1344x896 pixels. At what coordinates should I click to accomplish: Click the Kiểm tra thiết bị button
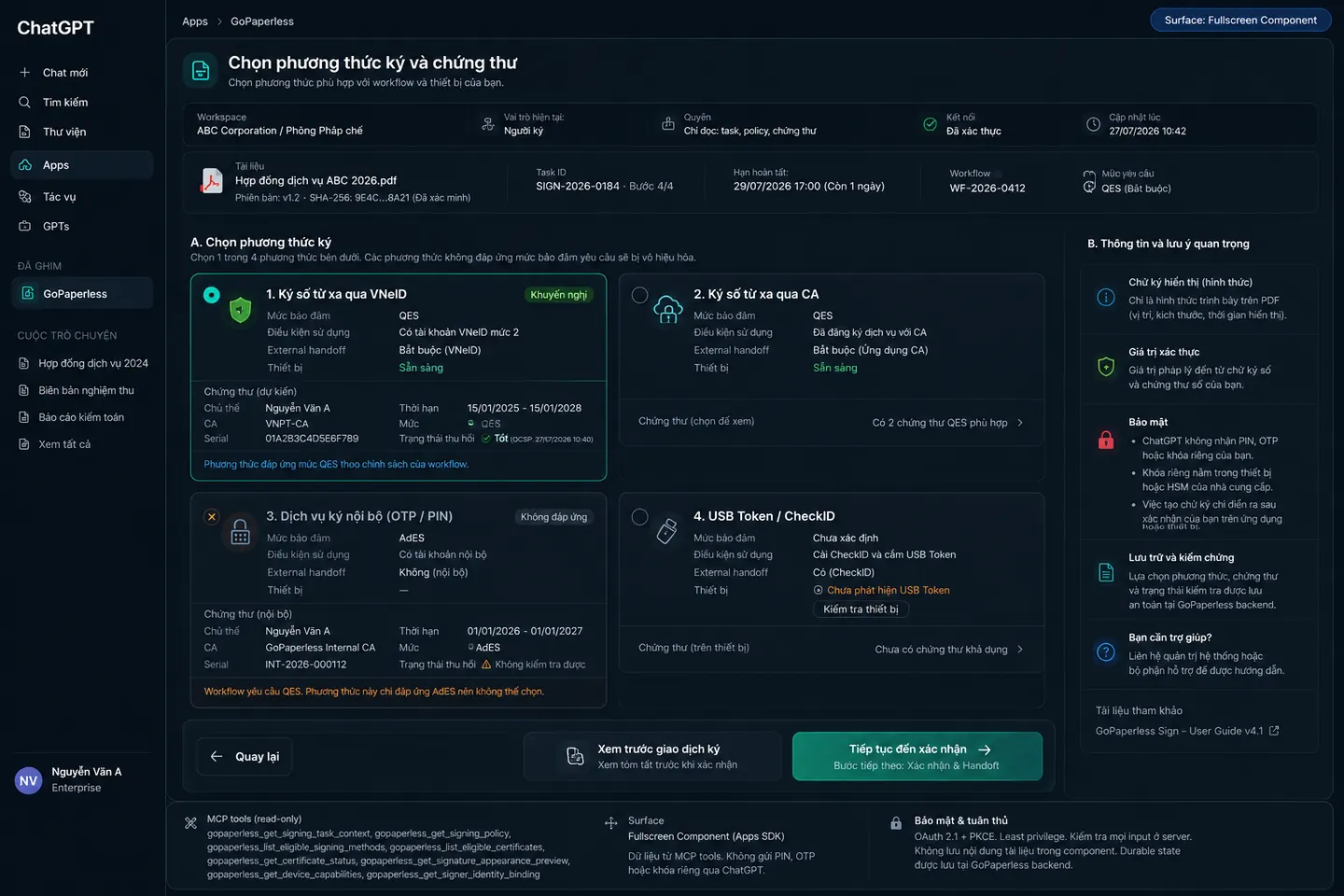tap(861, 609)
